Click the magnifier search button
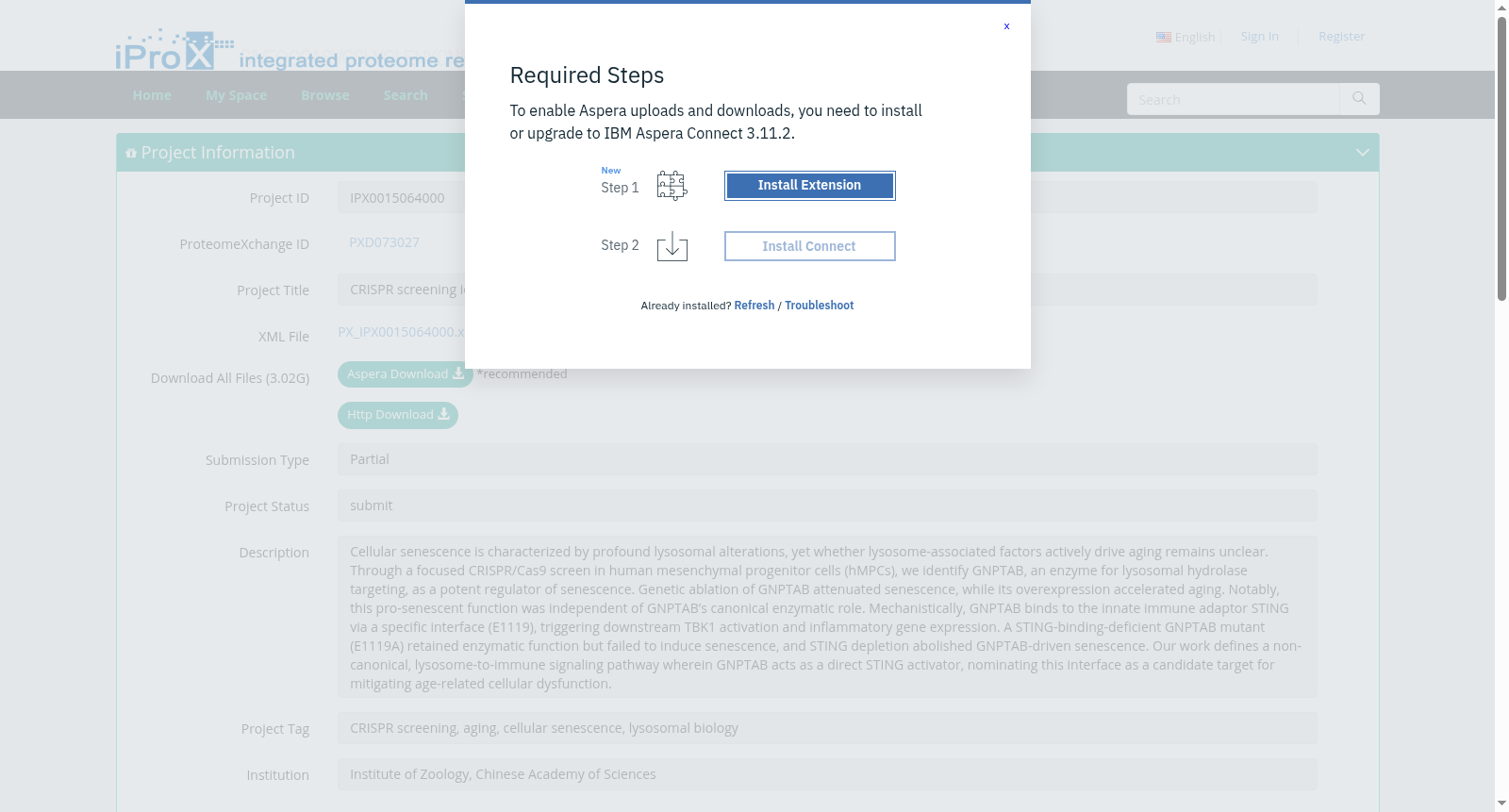Image resolution: width=1509 pixels, height=812 pixels. pyautogui.click(x=1359, y=99)
